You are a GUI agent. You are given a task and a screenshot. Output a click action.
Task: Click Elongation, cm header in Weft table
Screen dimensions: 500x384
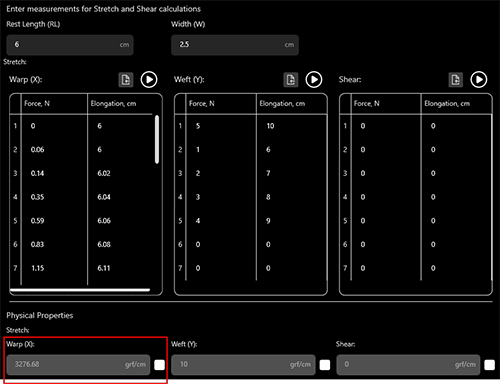coord(282,104)
